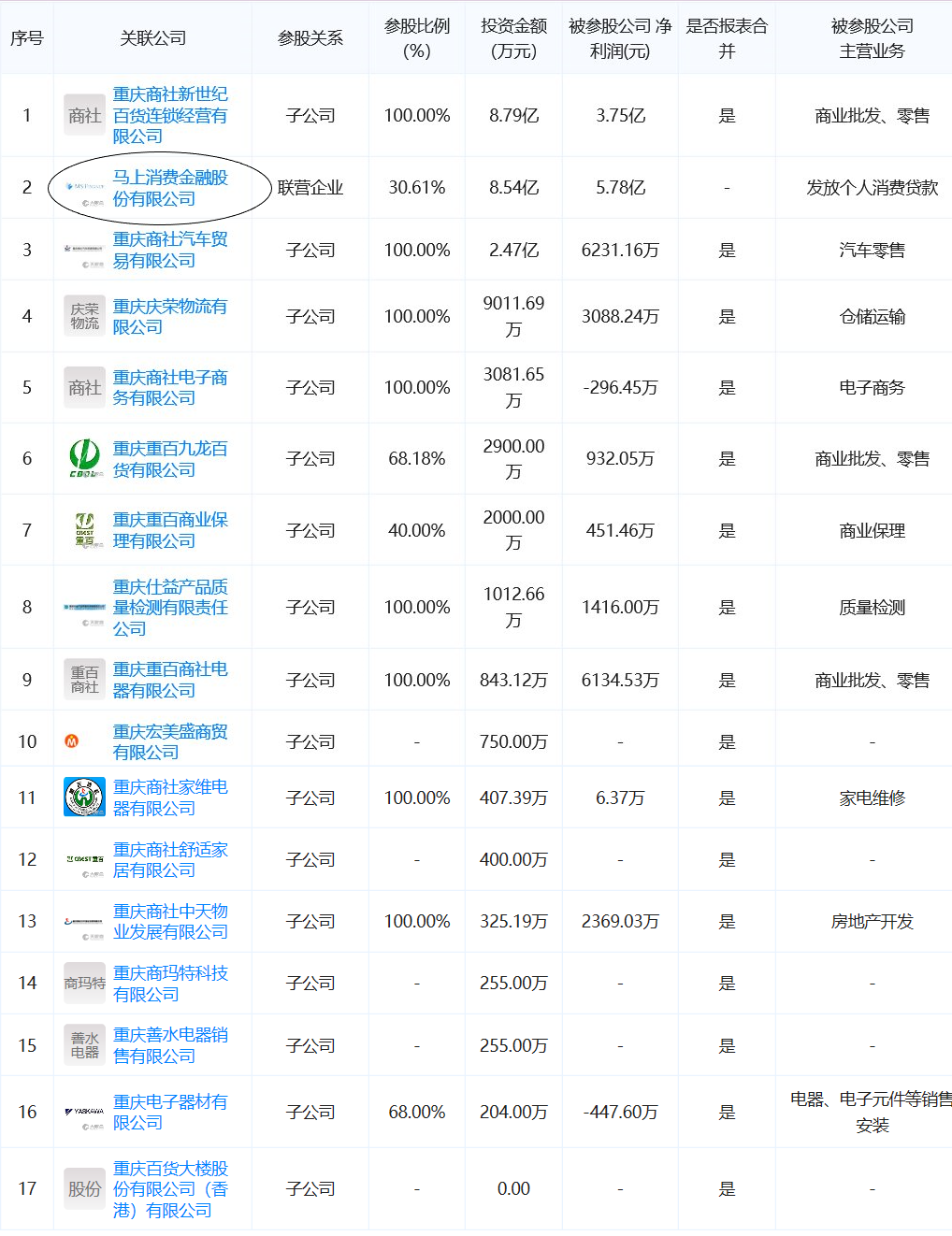Open 重庆商社舒适家居有限公司 link
Image resolution: width=952 pixels, height=1236 pixels.
[170, 859]
